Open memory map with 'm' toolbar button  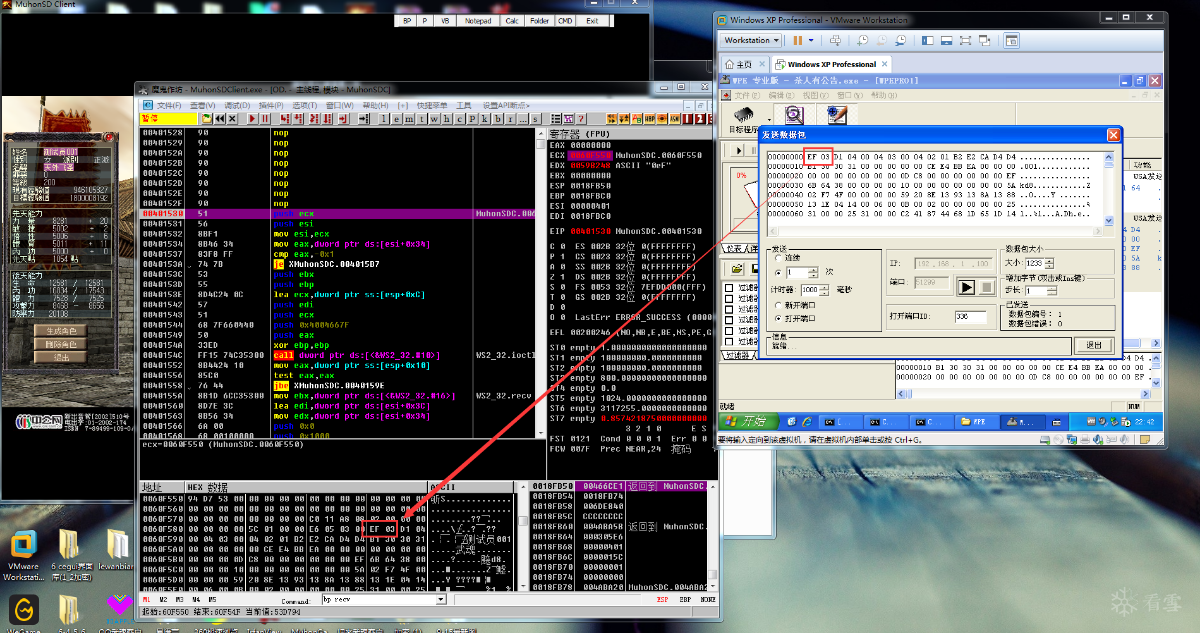click(408, 118)
